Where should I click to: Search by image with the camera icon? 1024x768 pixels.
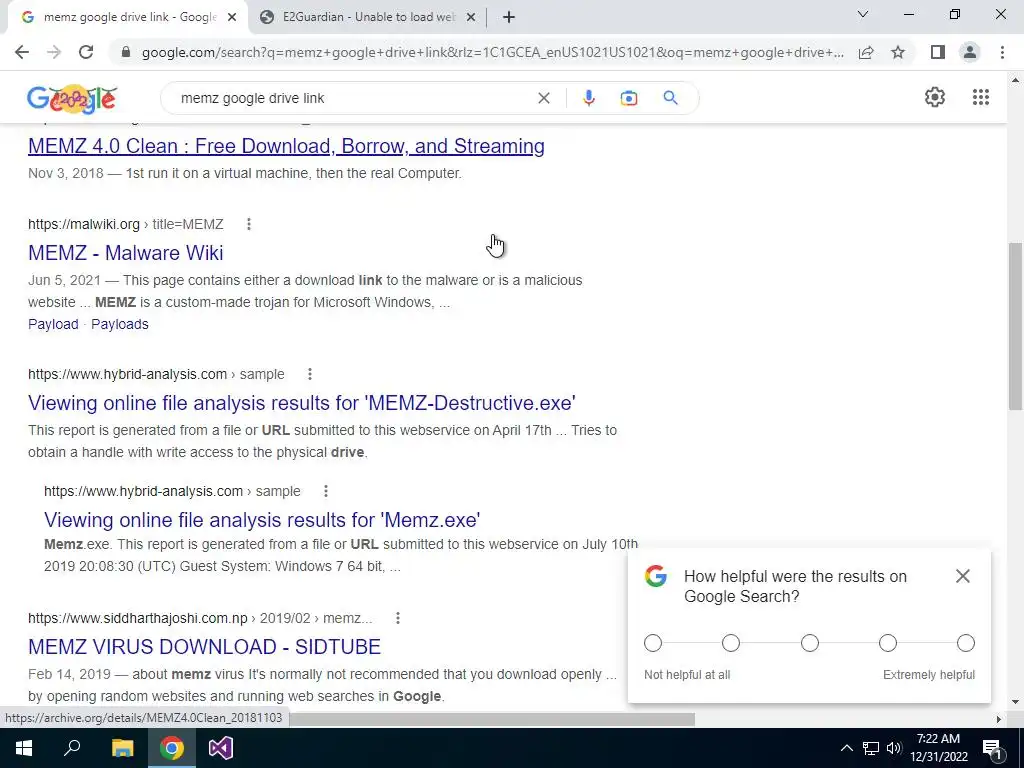pyautogui.click(x=628, y=98)
